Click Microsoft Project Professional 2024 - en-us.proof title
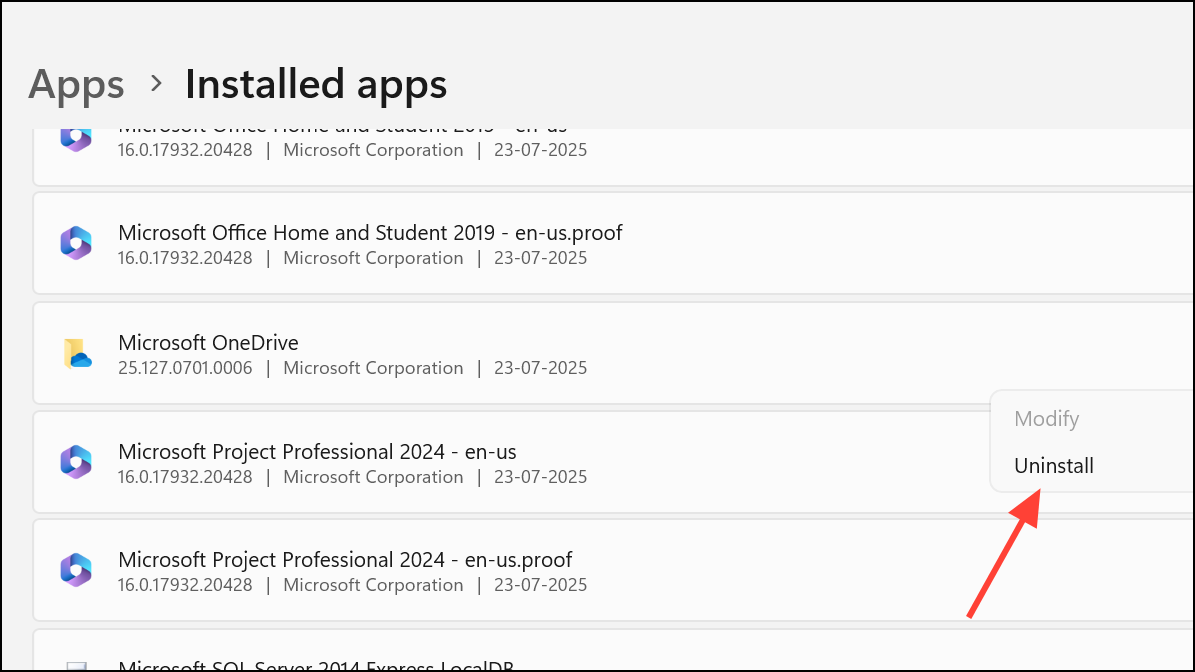The height and width of the screenshot is (672, 1195). 345,560
